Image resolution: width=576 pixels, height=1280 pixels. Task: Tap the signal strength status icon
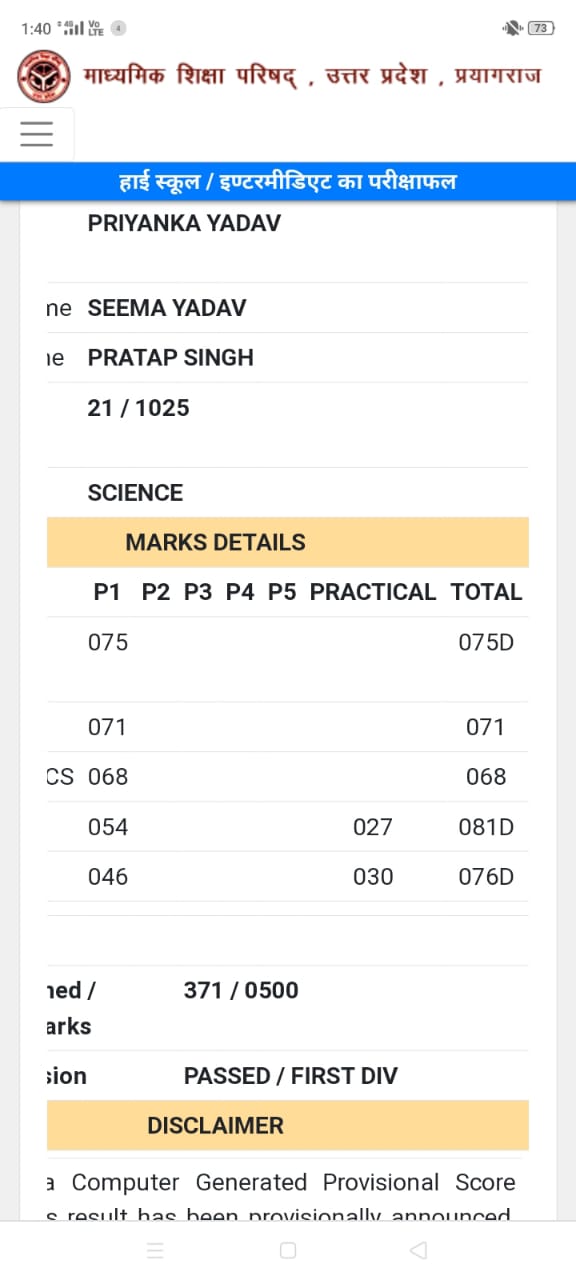pyautogui.click(x=74, y=28)
